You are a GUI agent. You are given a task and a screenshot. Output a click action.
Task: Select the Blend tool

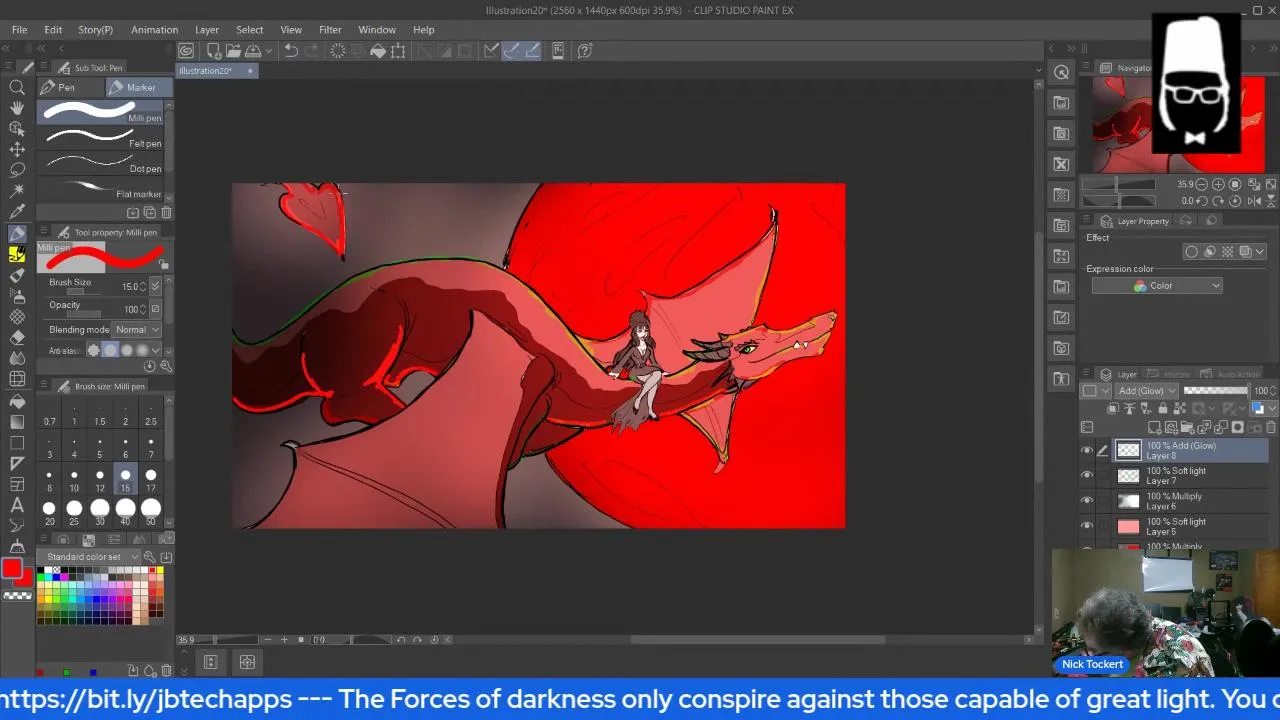point(17,358)
